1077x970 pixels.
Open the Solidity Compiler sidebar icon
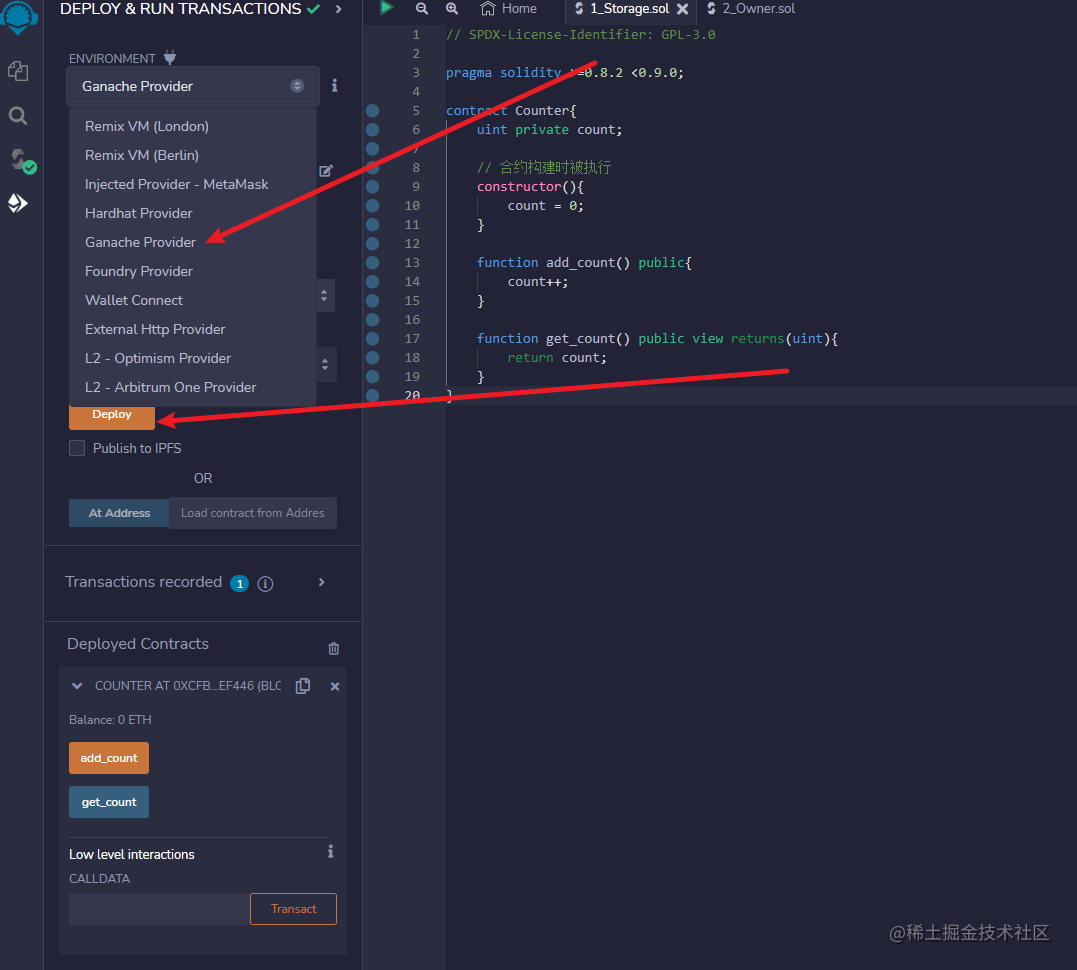(x=22, y=161)
